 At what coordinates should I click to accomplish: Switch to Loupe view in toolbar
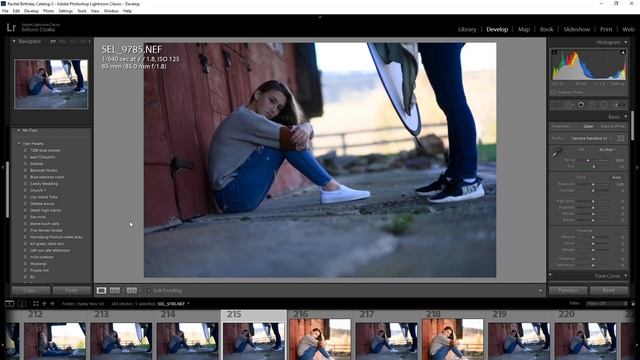101,291
